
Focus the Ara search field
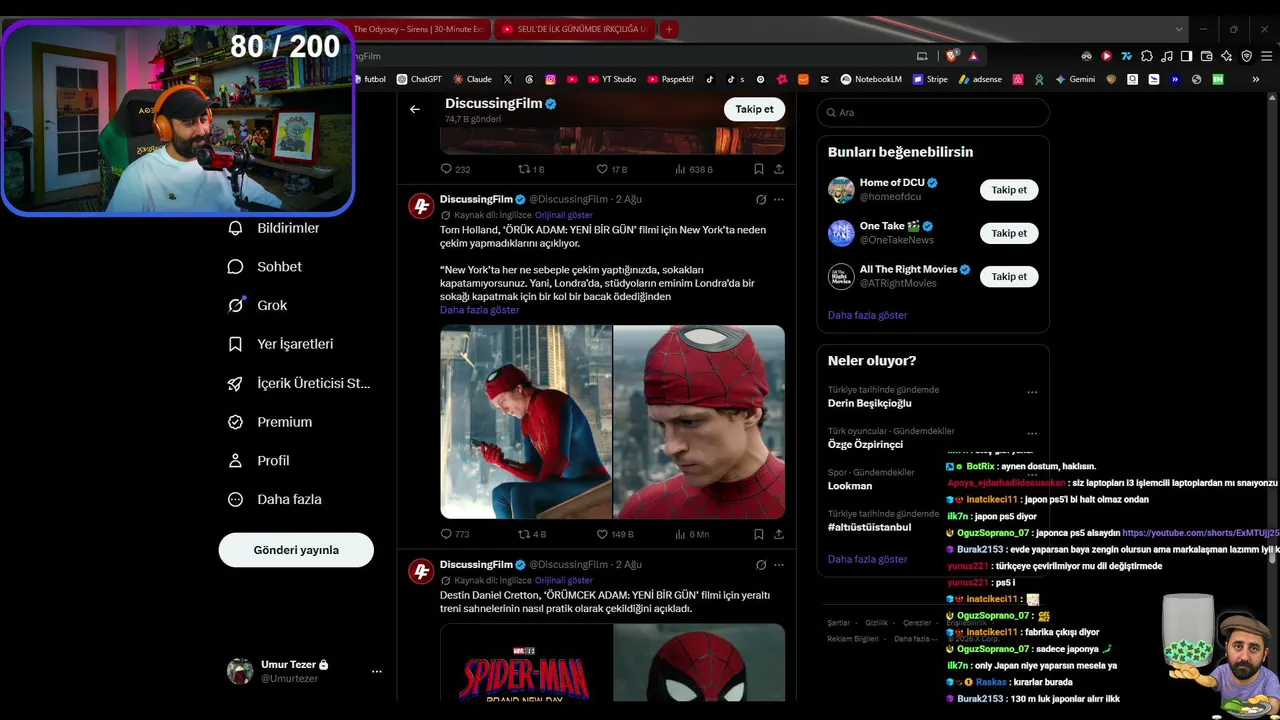(x=933, y=112)
